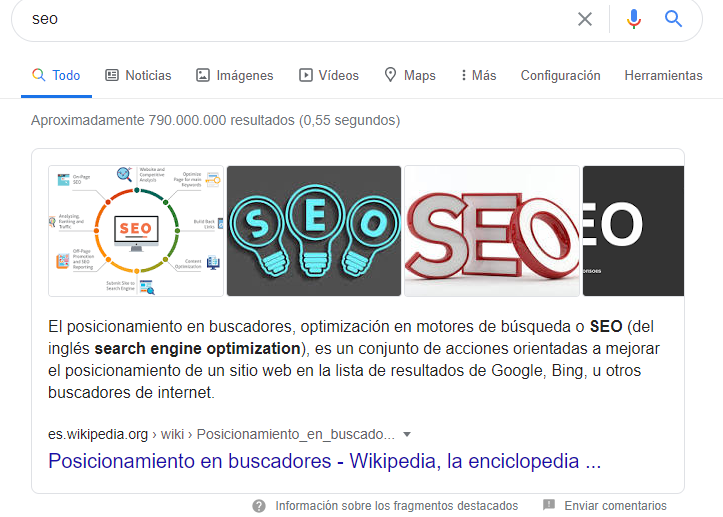Open the Herramientas search tools
723x517 pixels.
[663, 75]
